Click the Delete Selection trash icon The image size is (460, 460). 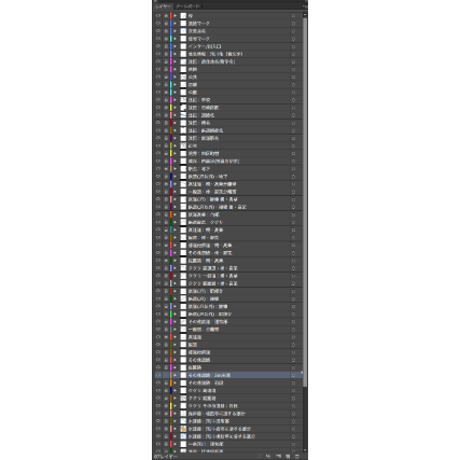point(297,456)
